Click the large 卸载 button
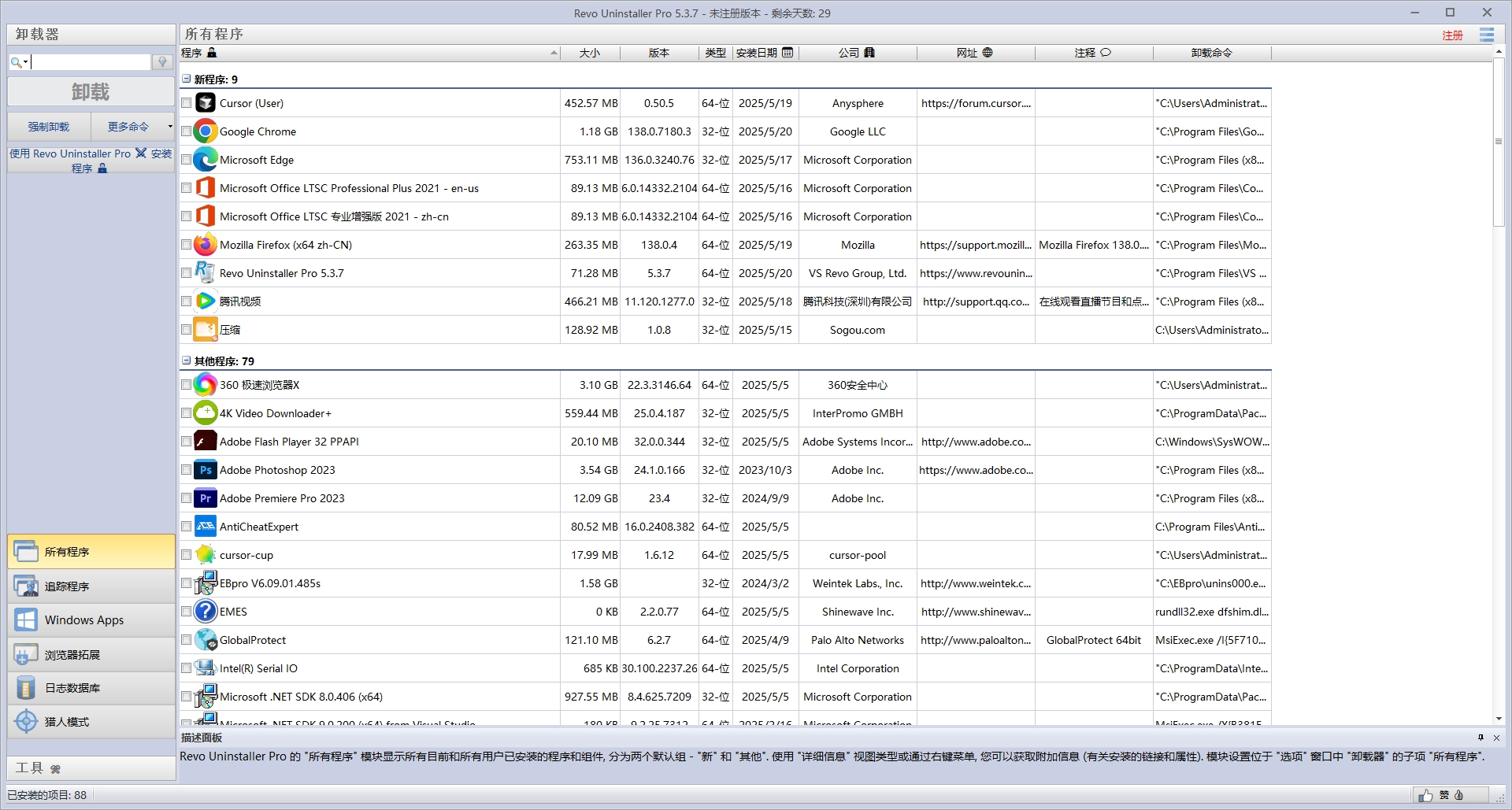 point(91,92)
